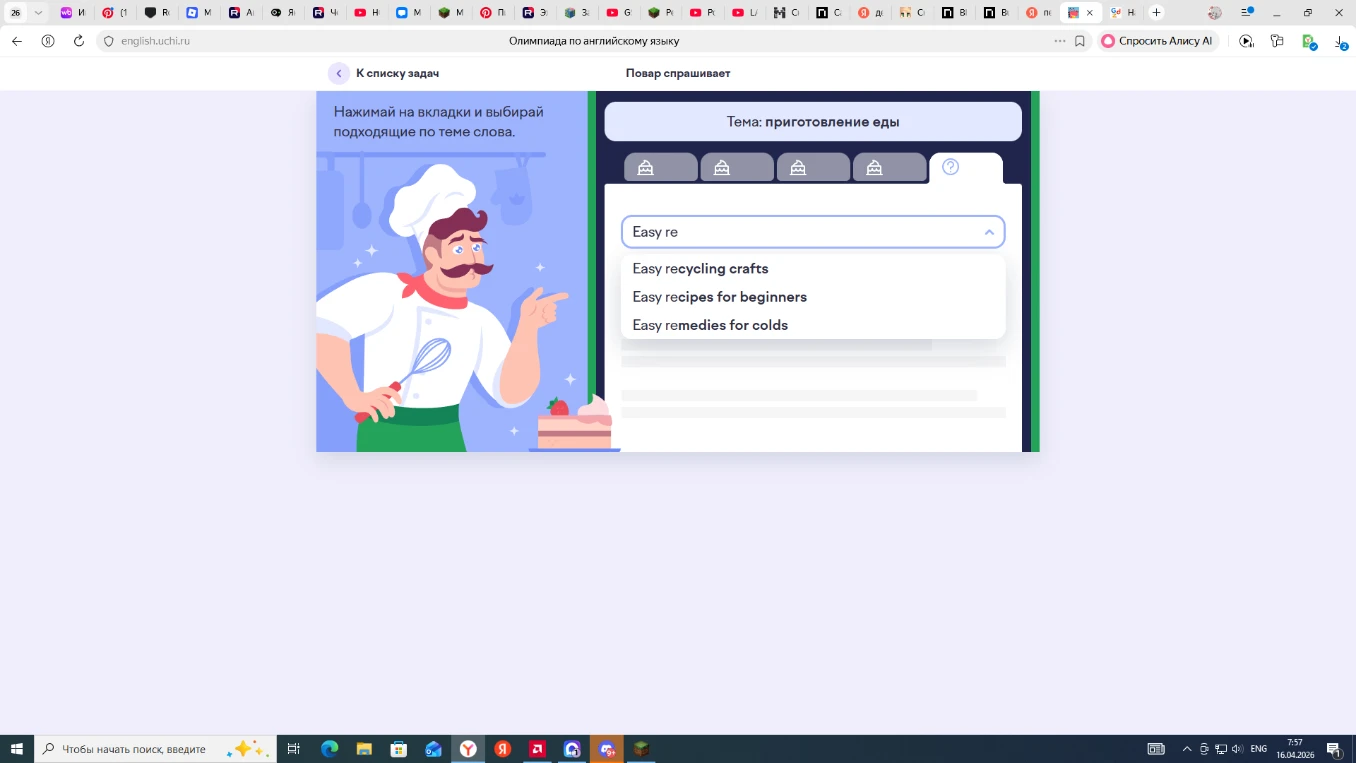Click the Windows Start button
Screen dimensions: 1356x763
click(17, 749)
